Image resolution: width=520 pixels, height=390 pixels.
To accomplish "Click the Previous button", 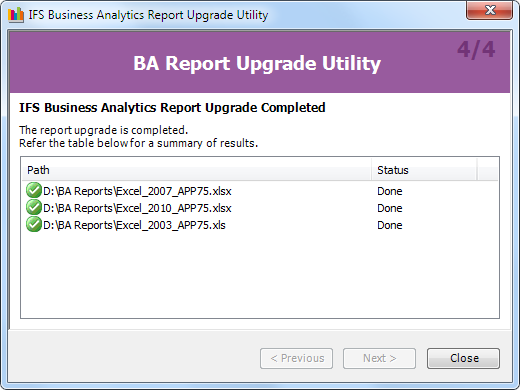I will point(296,358).
